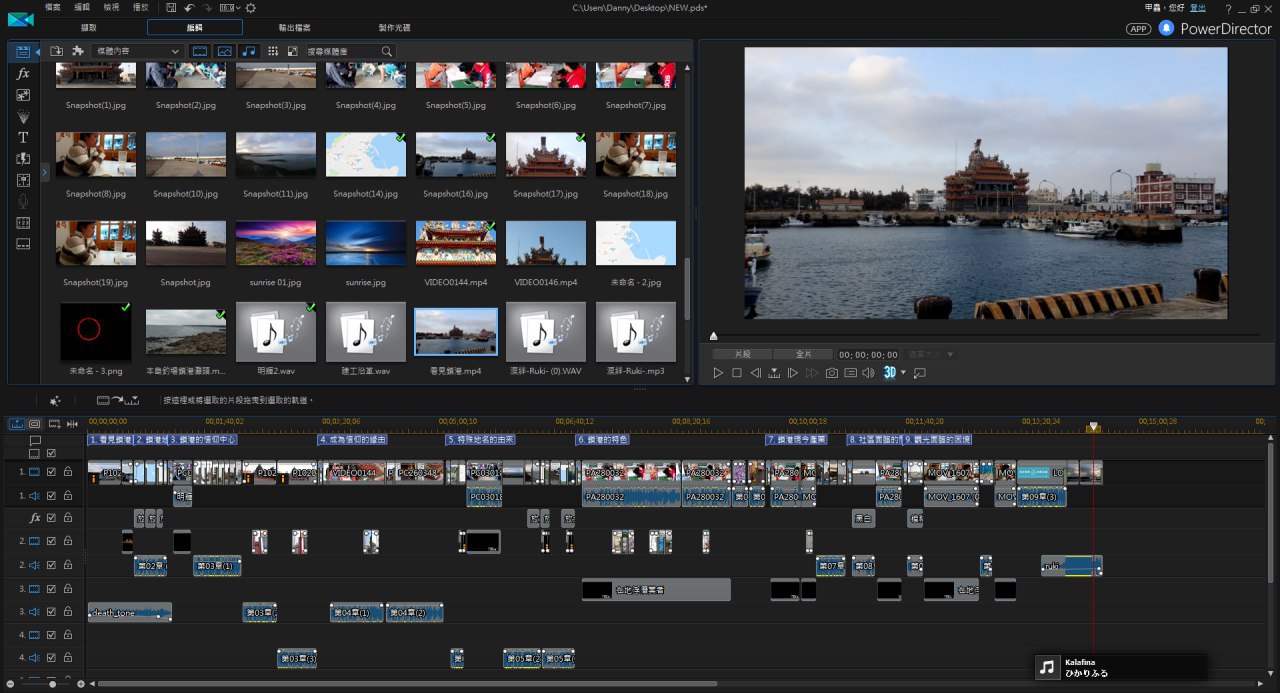1280x693 pixels.
Task: Click the 登出 sign out link
Action: [x=1198, y=8]
